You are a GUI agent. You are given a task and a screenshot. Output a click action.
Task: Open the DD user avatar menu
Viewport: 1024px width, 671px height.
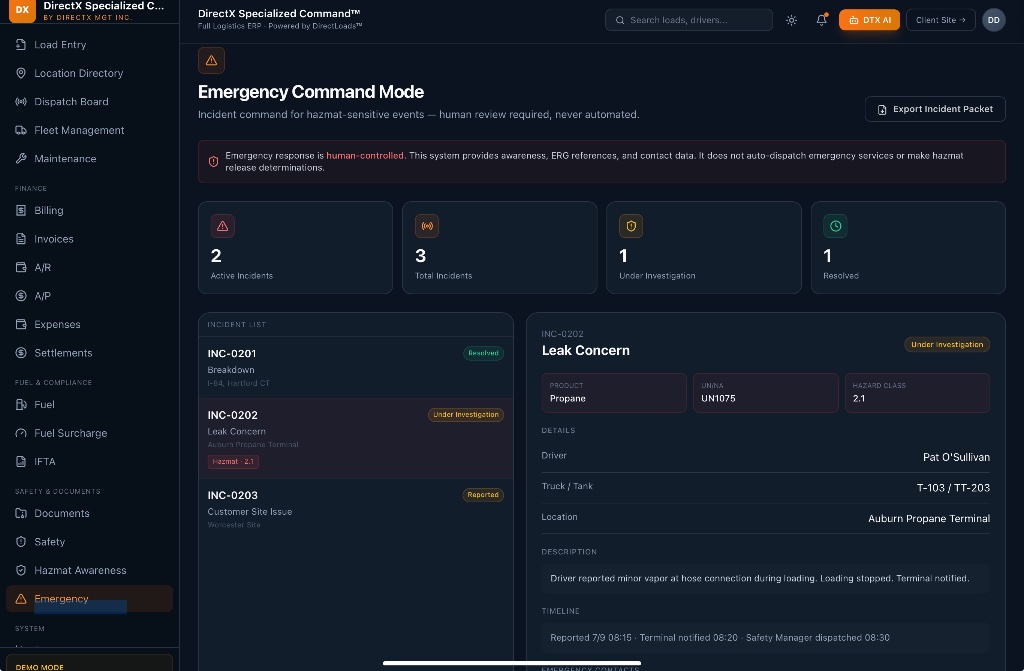coord(993,20)
